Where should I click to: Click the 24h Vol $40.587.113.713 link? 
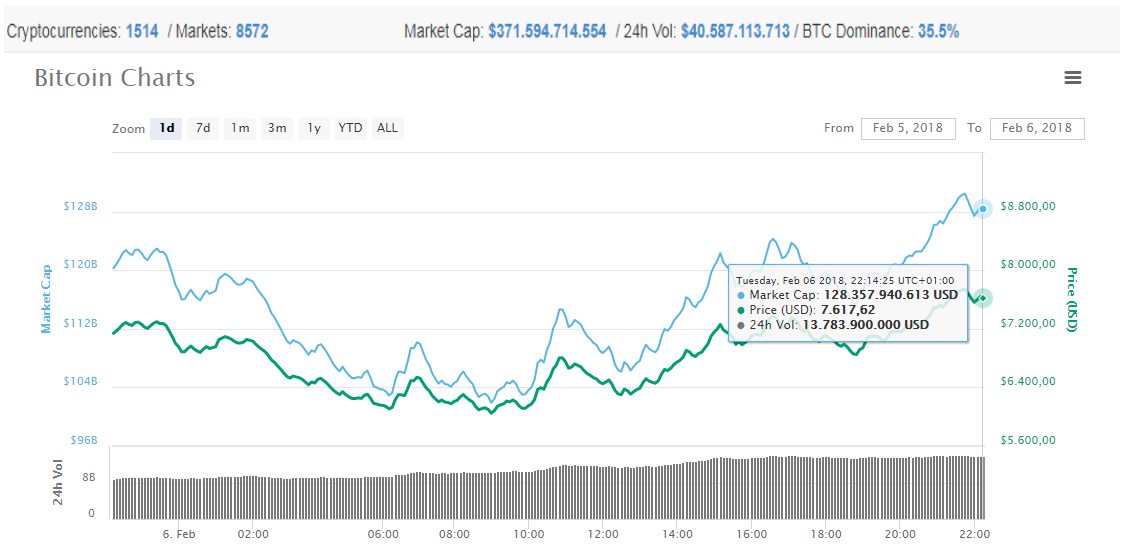[x=736, y=31]
